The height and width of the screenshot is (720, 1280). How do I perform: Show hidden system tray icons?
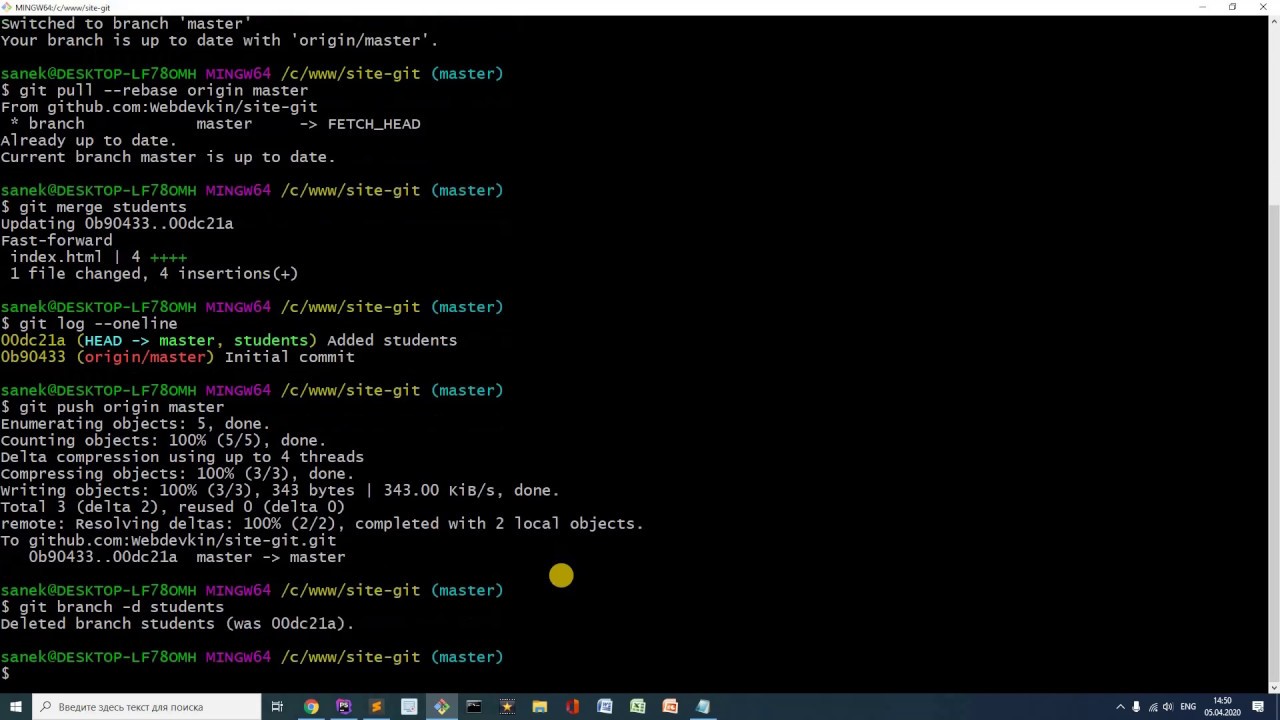pyautogui.click(x=1120, y=707)
